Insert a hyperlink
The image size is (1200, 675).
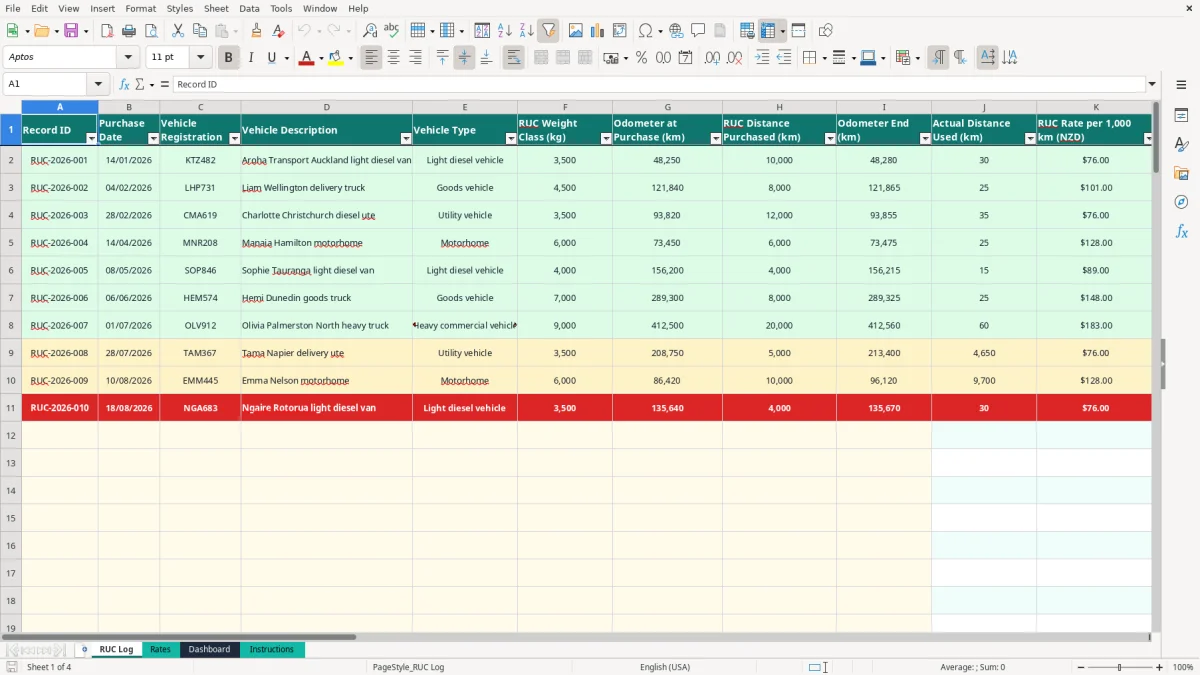click(x=676, y=31)
